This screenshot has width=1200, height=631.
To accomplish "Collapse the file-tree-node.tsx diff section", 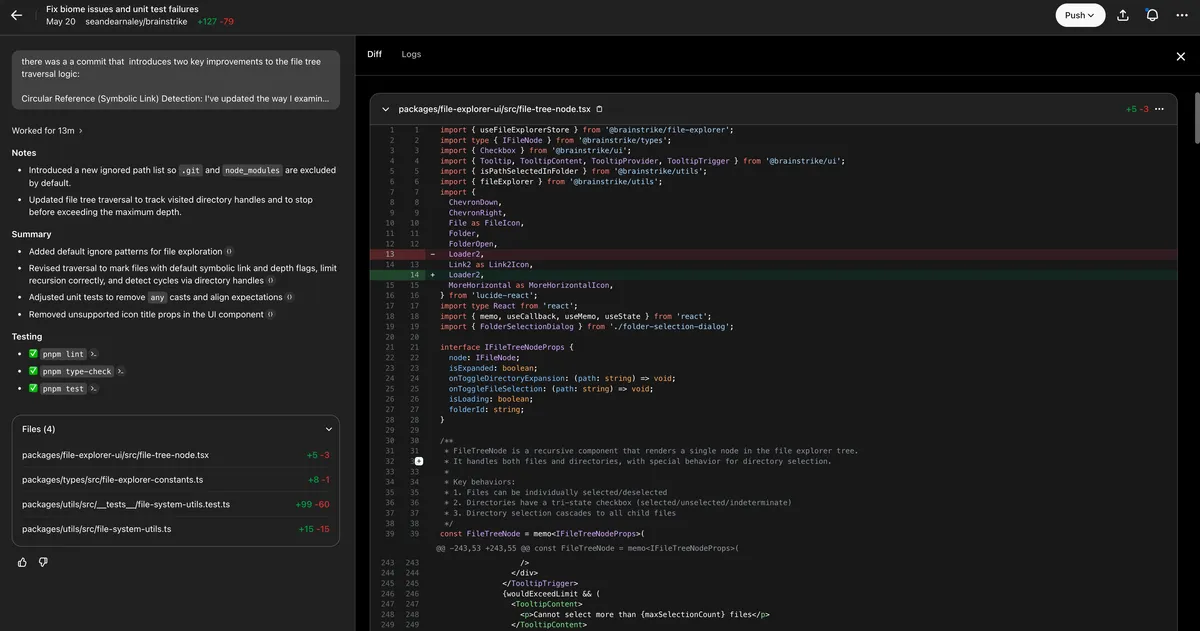I will coord(386,109).
